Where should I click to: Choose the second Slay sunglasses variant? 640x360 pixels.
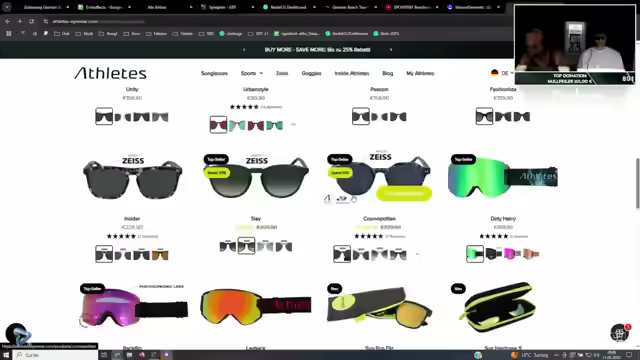247,246
